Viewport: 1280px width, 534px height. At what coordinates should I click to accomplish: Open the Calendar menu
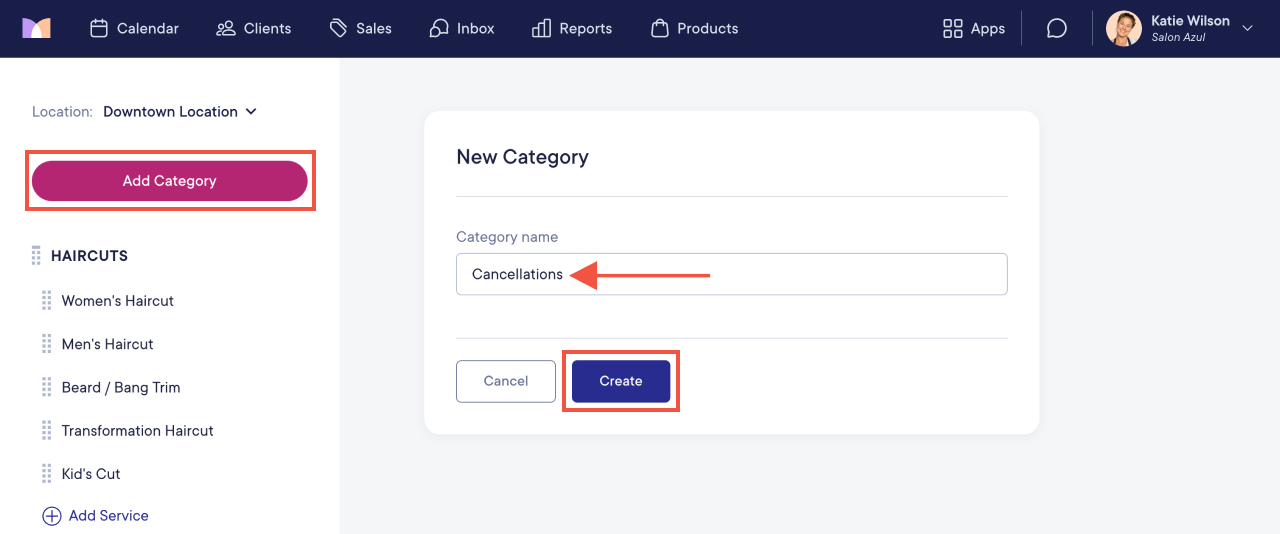pyautogui.click(x=134, y=28)
